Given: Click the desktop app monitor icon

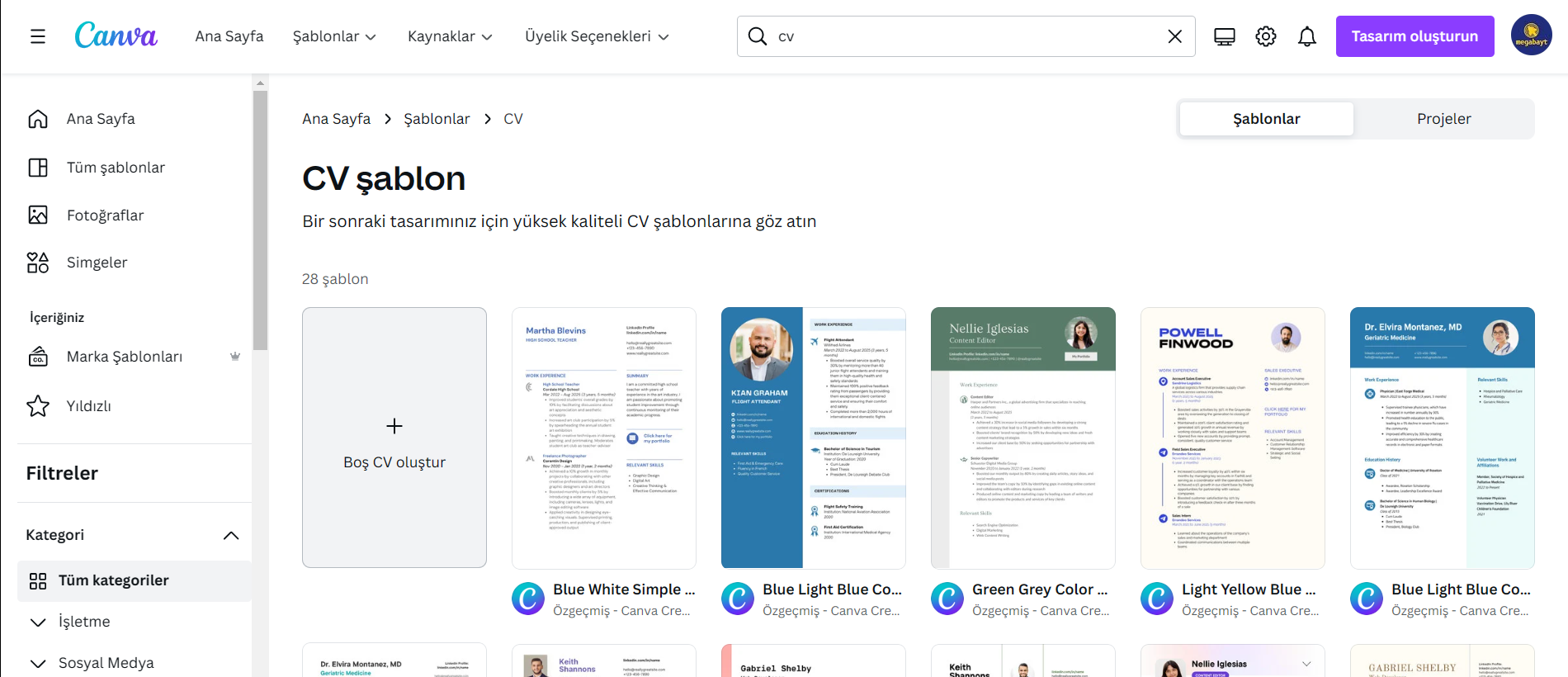Looking at the screenshot, I should coord(1224,36).
